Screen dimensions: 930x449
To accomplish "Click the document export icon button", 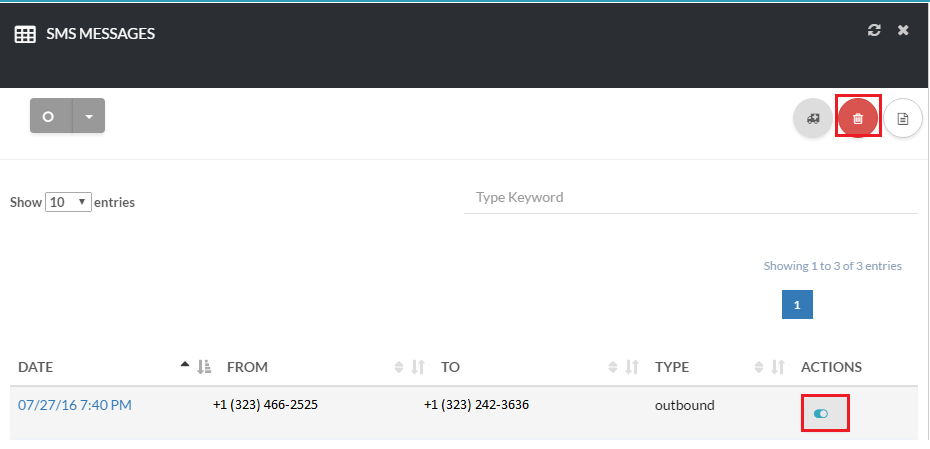I will point(902,118).
